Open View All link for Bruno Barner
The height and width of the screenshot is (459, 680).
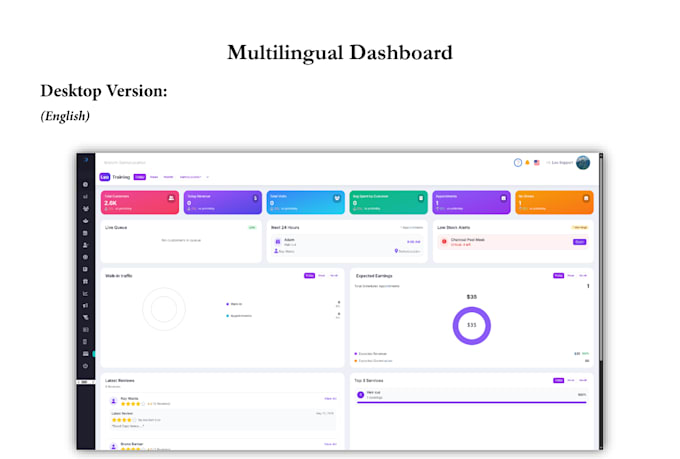click(x=330, y=444)
